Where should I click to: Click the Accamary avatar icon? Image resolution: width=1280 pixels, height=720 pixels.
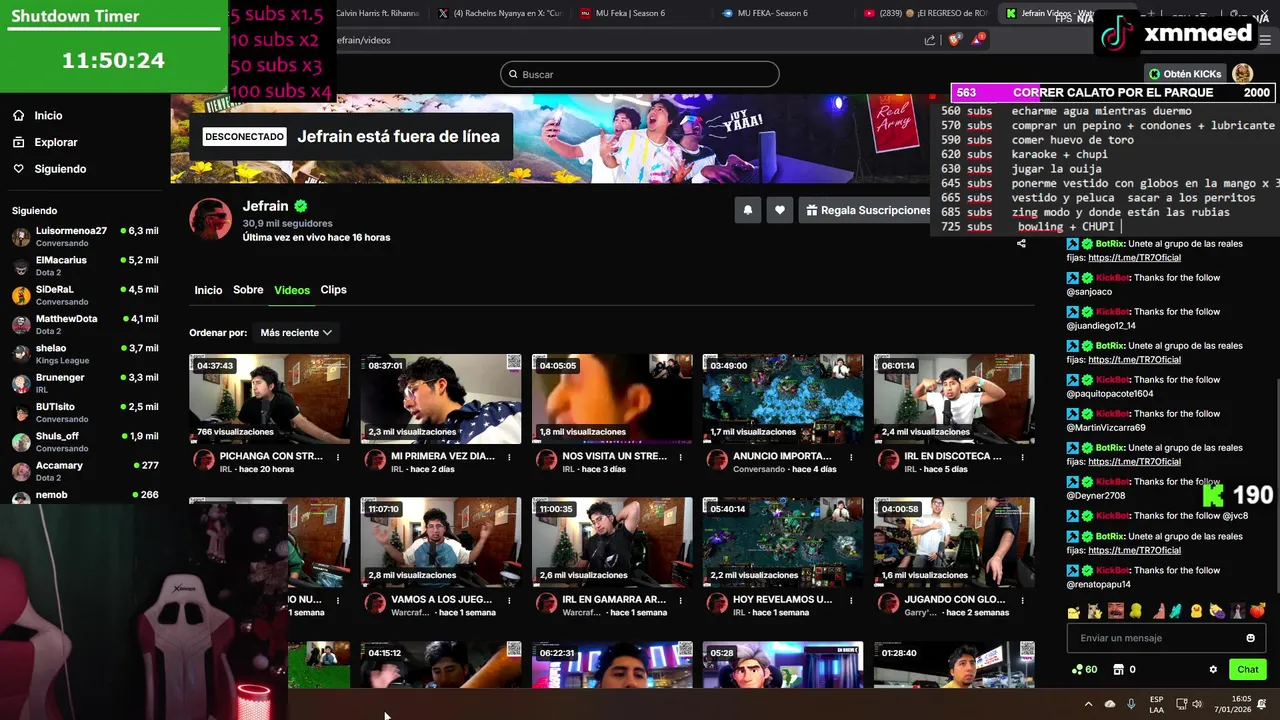pyautogui.click(x=21, y=471)
